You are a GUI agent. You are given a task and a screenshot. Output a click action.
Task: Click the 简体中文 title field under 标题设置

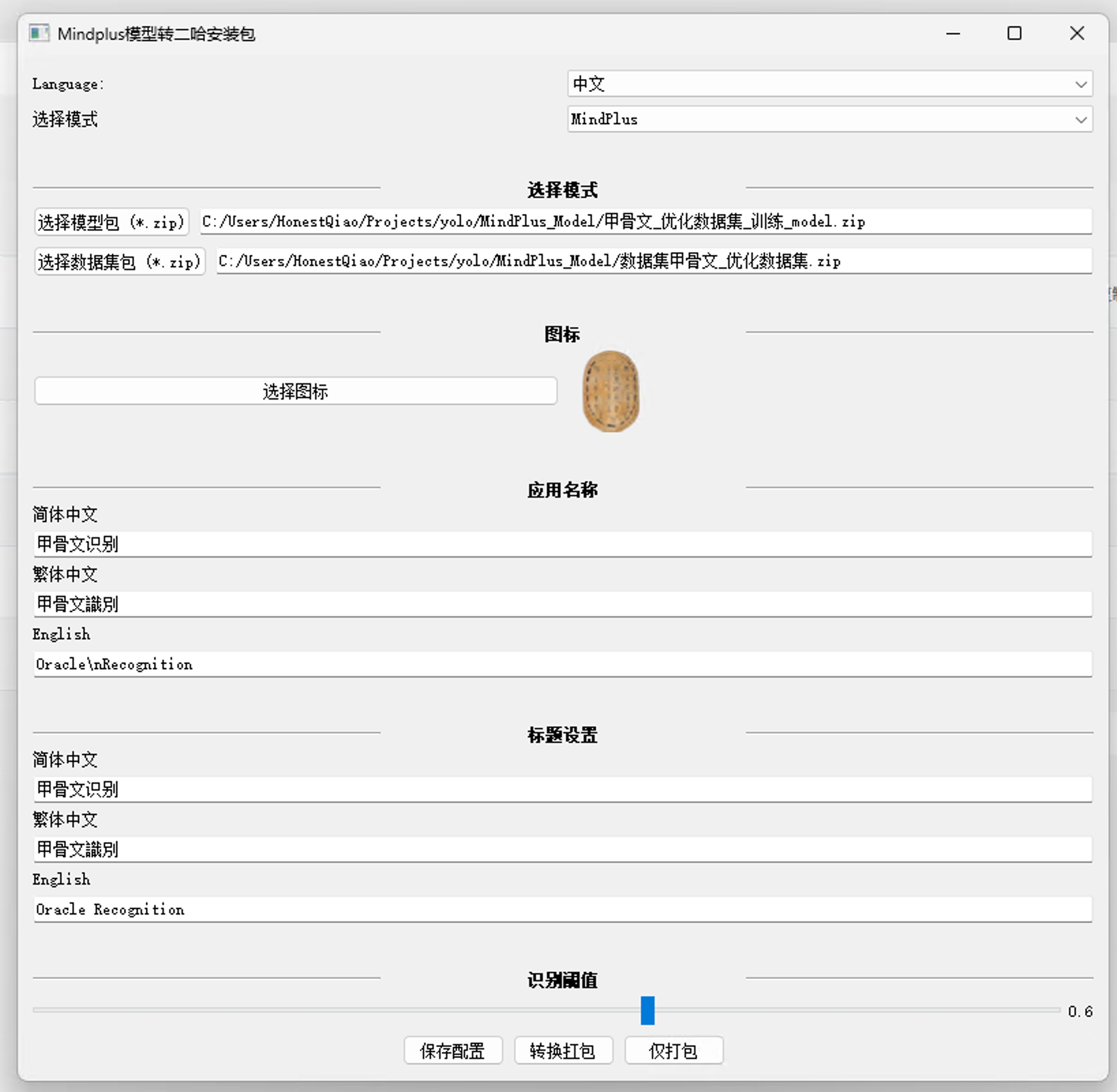563,789
